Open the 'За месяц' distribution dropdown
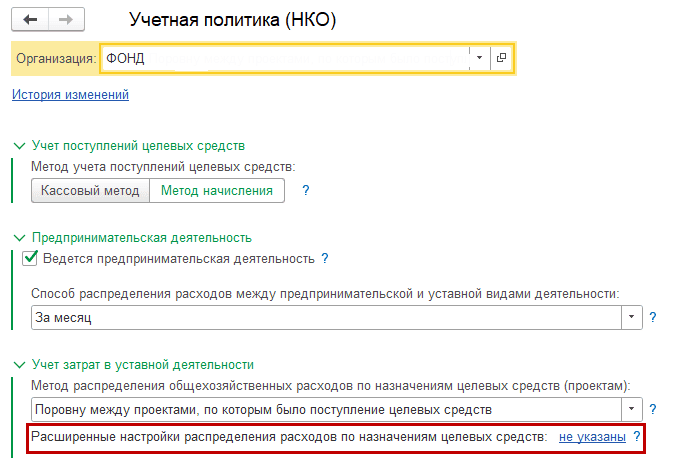This screenshot has height=458, width=676. point(632,318)
